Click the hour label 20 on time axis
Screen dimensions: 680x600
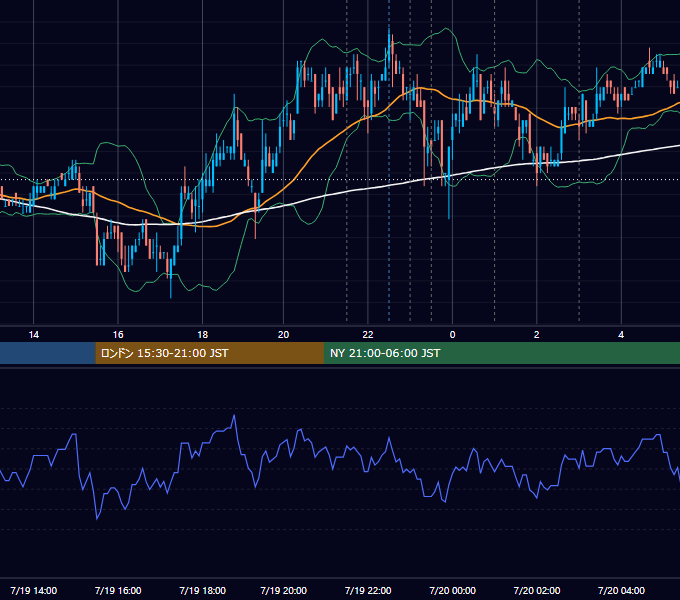coord(283,335)
